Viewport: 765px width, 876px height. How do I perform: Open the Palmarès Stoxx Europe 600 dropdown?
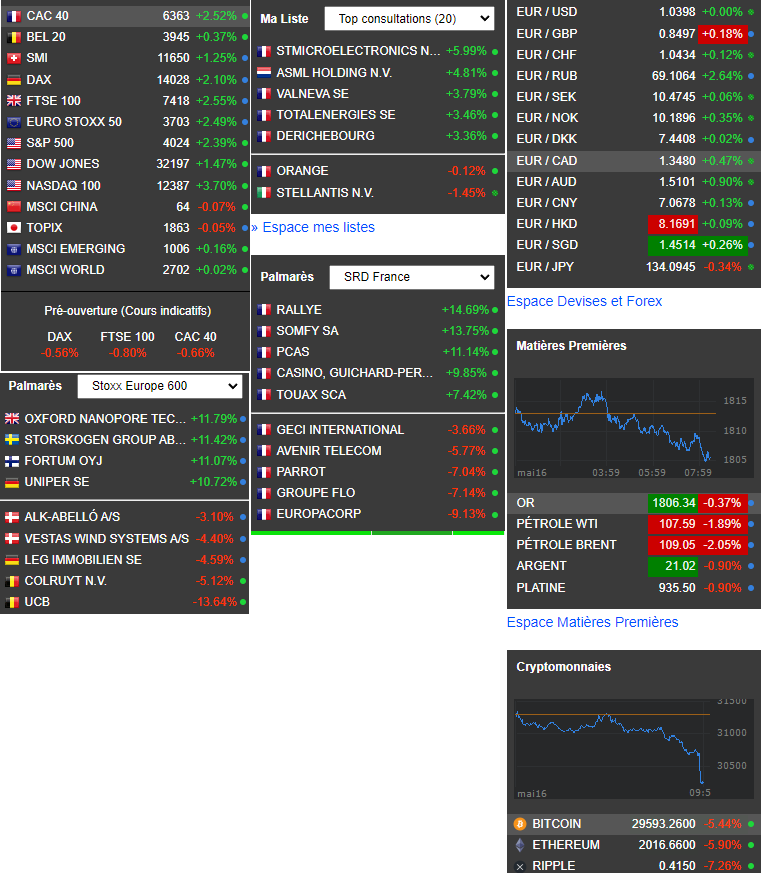160,386
